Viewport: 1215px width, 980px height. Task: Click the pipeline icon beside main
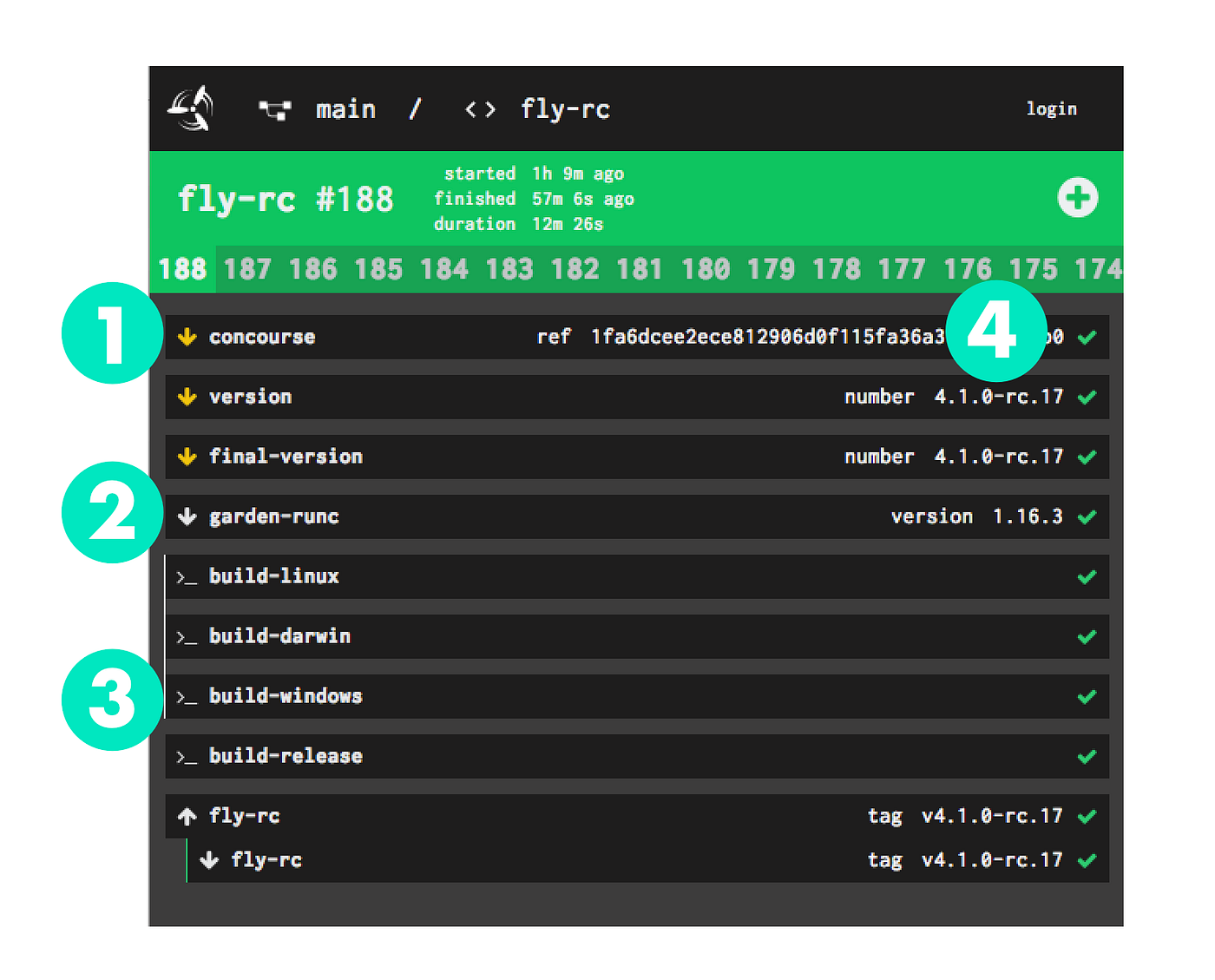click(x=275, y=109)
